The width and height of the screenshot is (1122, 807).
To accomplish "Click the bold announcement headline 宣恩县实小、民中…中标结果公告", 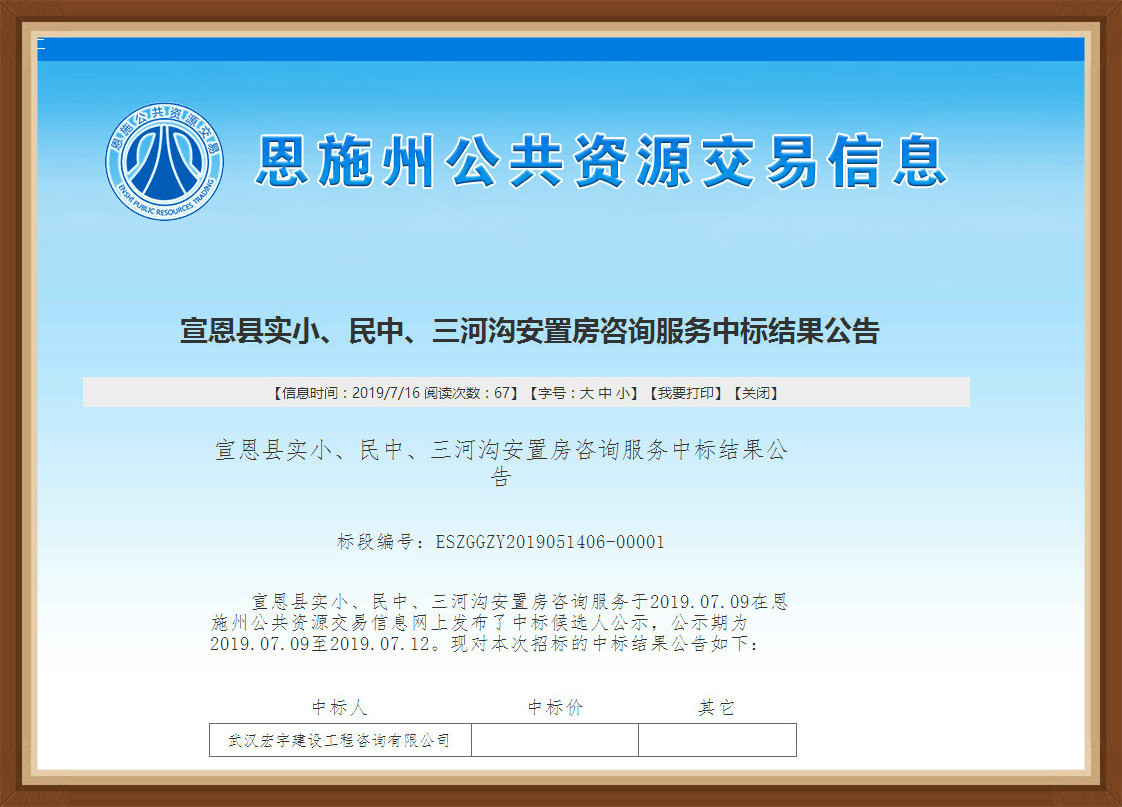I will [x=529, y=331].
